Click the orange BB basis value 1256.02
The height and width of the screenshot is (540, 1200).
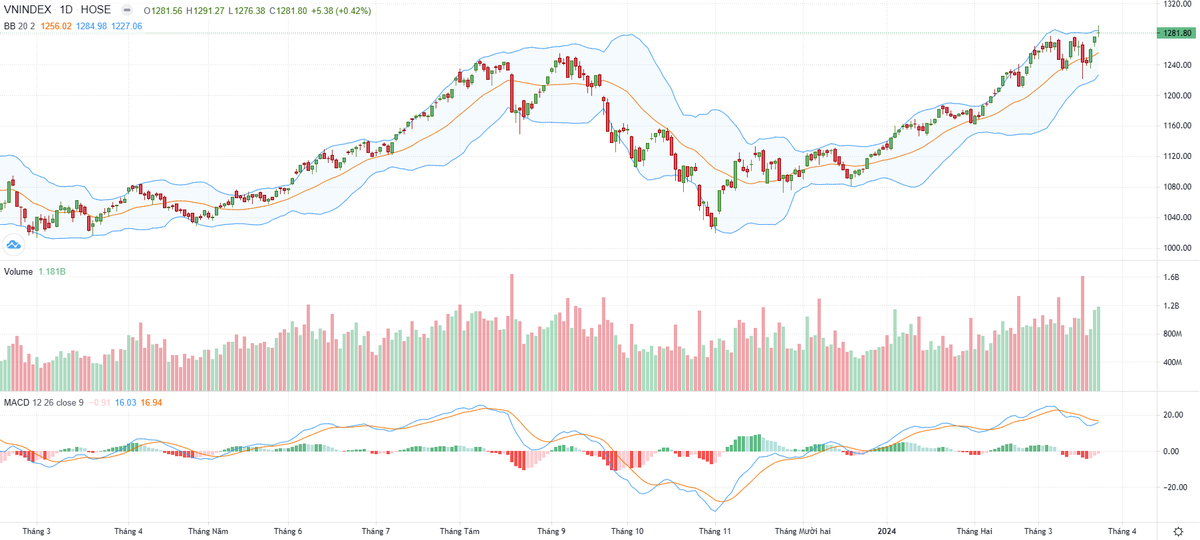pos(58,25)
